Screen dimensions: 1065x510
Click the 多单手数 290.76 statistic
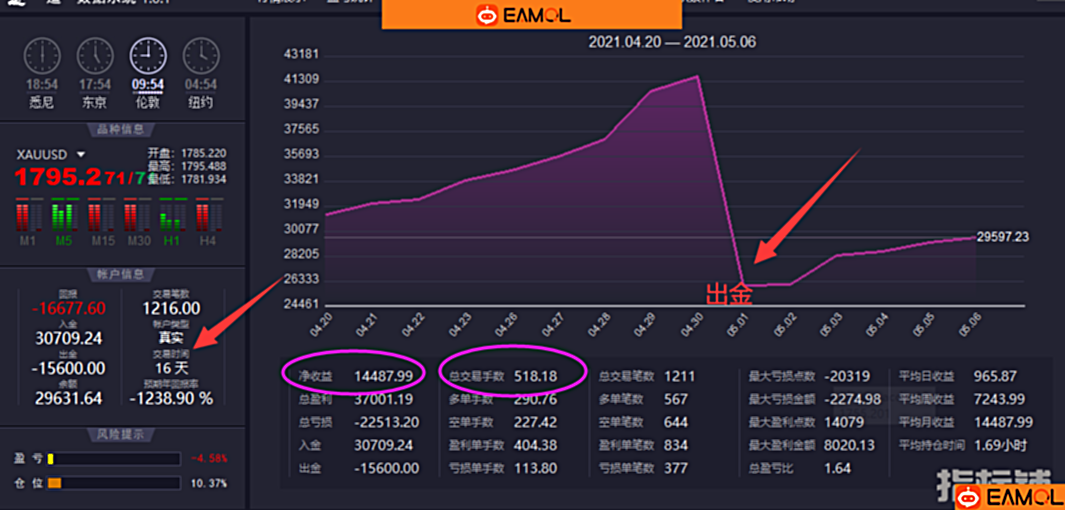click(503, 399)
